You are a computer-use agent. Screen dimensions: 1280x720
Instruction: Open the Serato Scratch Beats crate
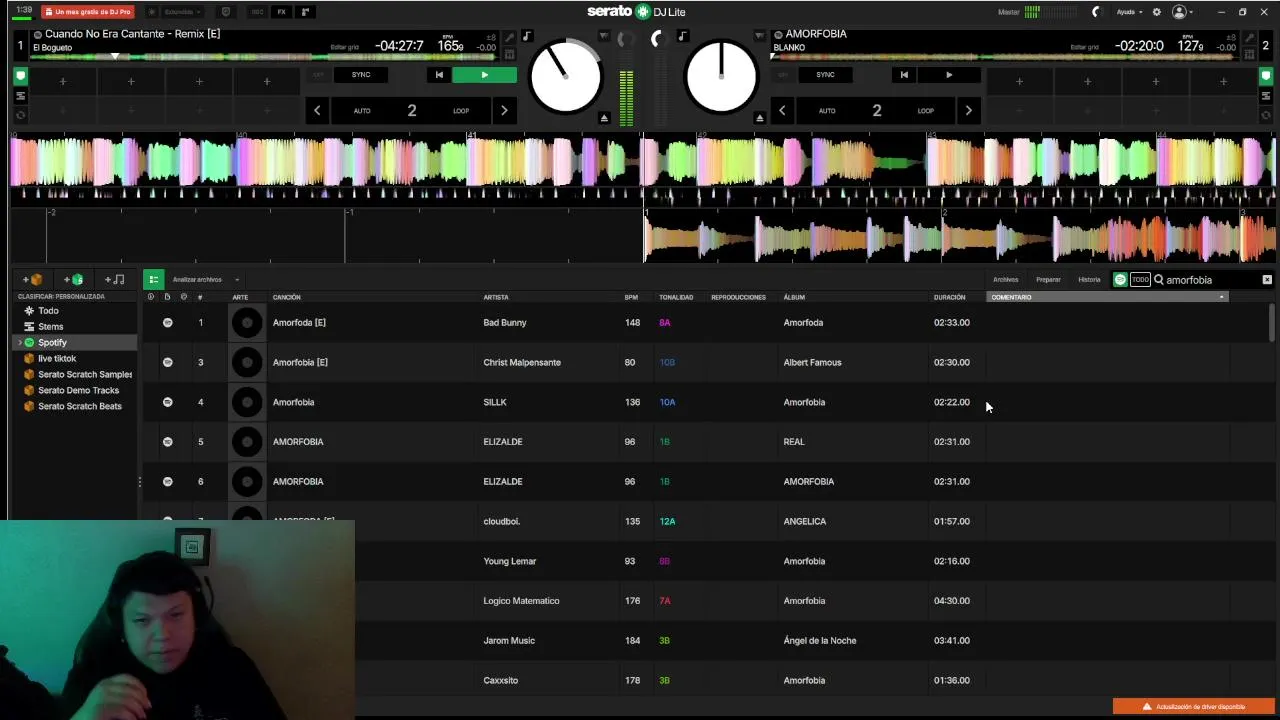tap(77, 407)
